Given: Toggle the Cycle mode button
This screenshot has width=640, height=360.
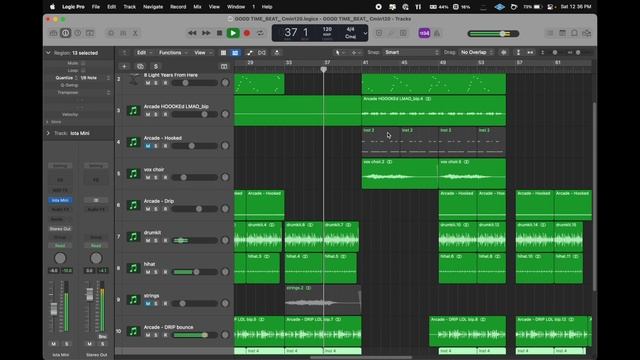Looking at the screenshot, I should point(260,33).
